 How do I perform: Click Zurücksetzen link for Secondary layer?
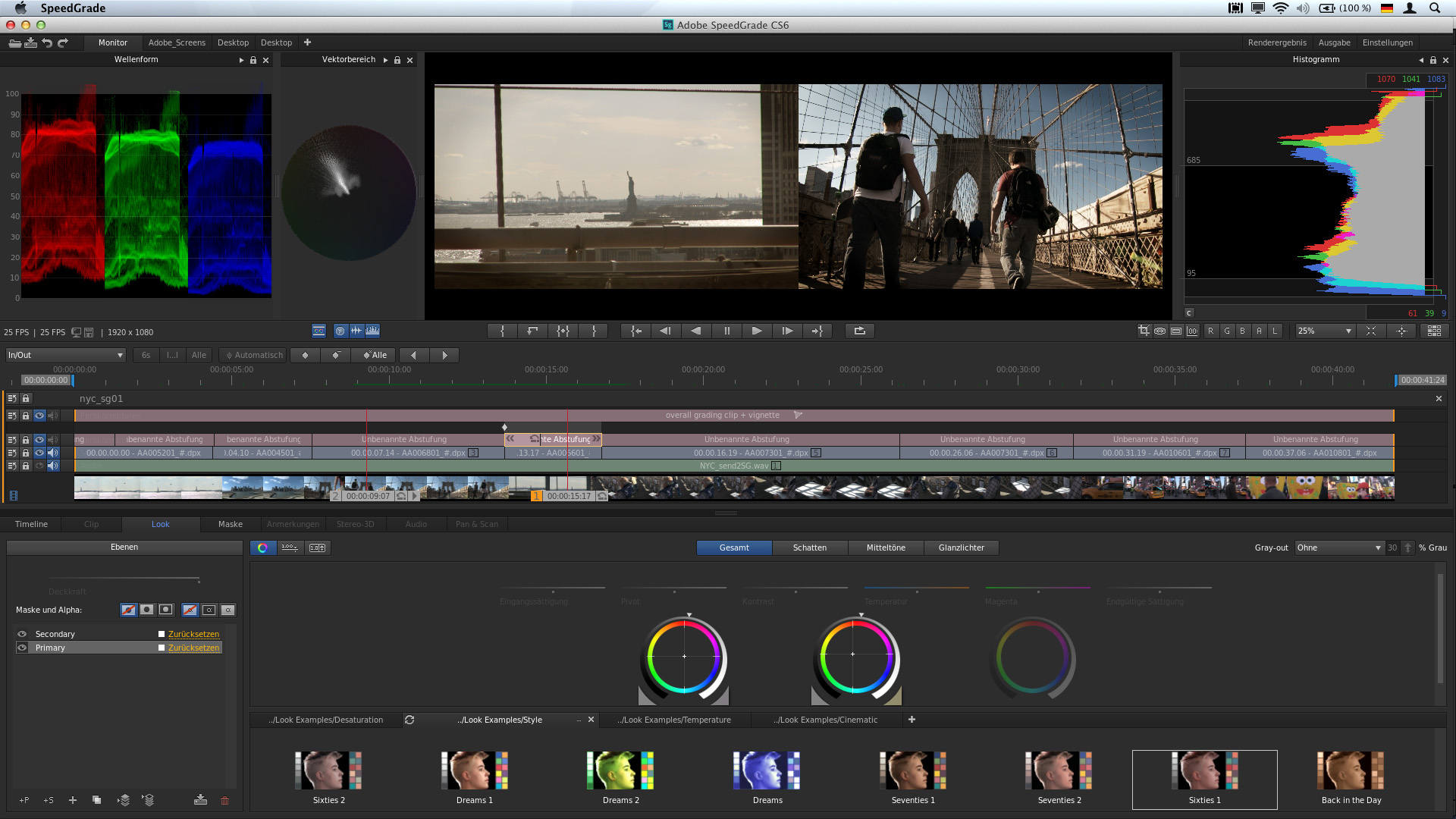pyautogui.click(x=193, y=634)
